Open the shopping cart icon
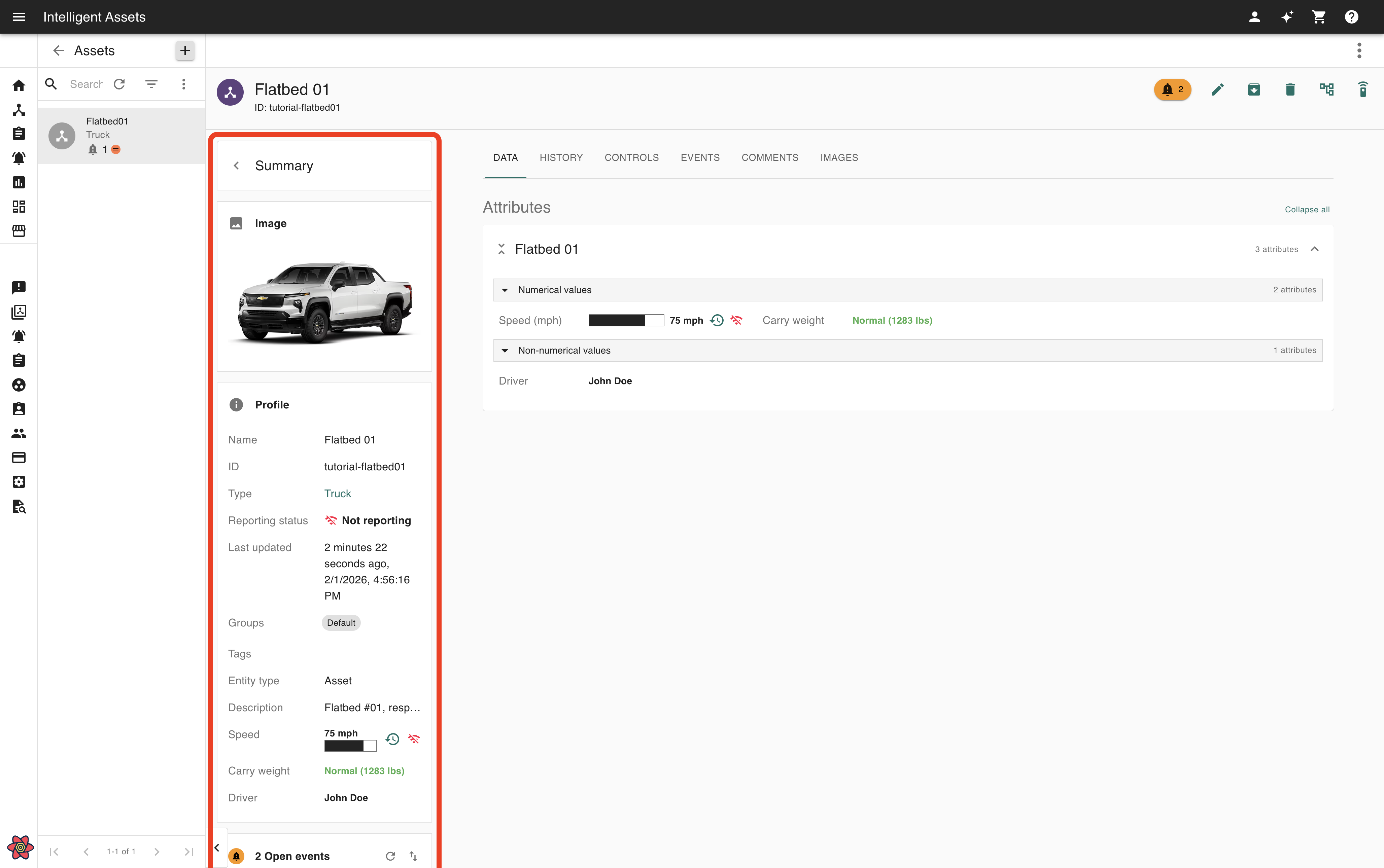The image size is (1384, 868). (x=1318, y=17)
